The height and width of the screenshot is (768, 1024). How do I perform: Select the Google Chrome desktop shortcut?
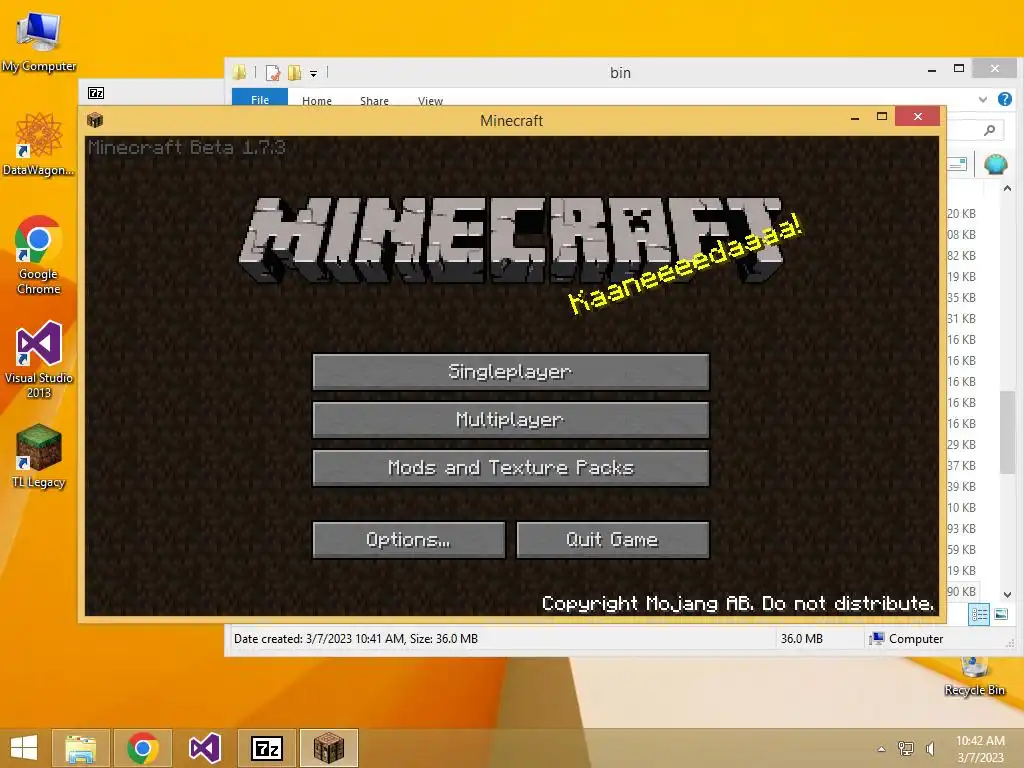(x=39, y=255)
